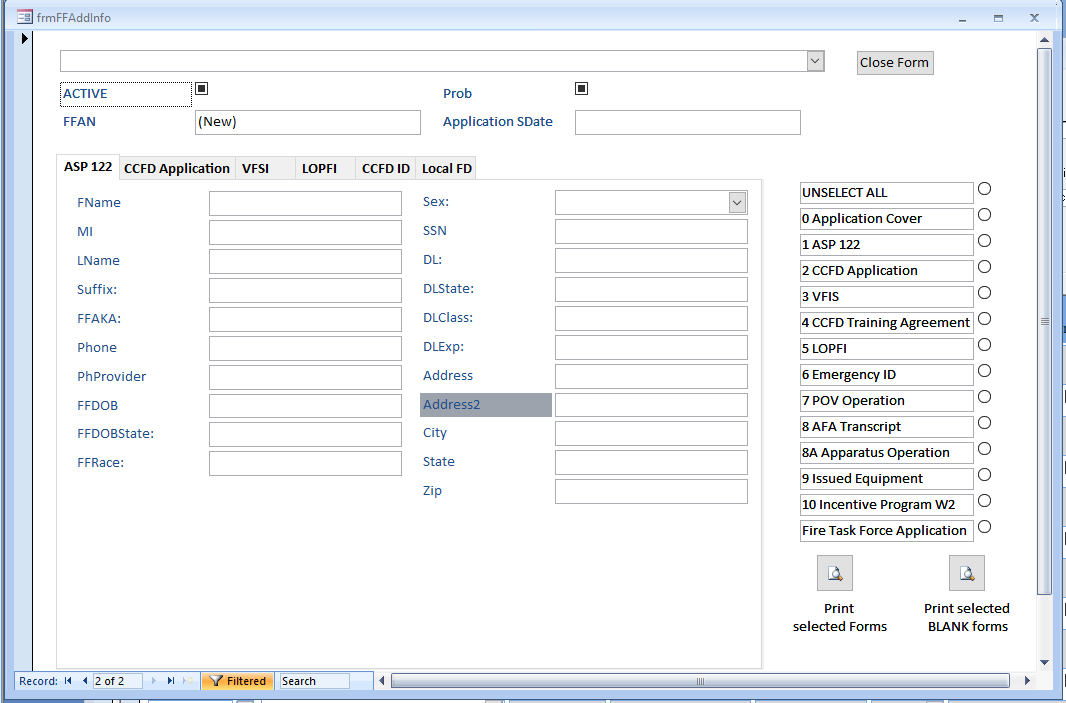This screenshot has width=1066, height=703.
Task: Select the 7 POV Operation radio button
Action: (x=984, y=397)
